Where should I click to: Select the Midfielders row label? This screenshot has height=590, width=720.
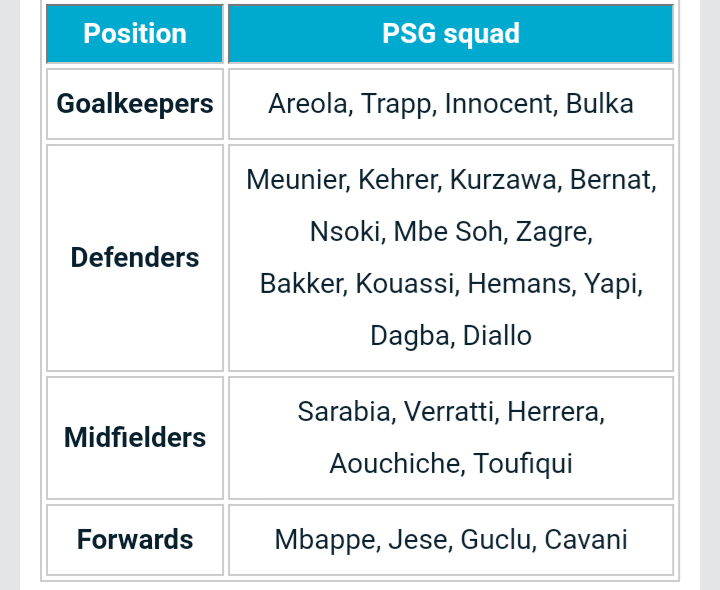(x=135, y=437)
